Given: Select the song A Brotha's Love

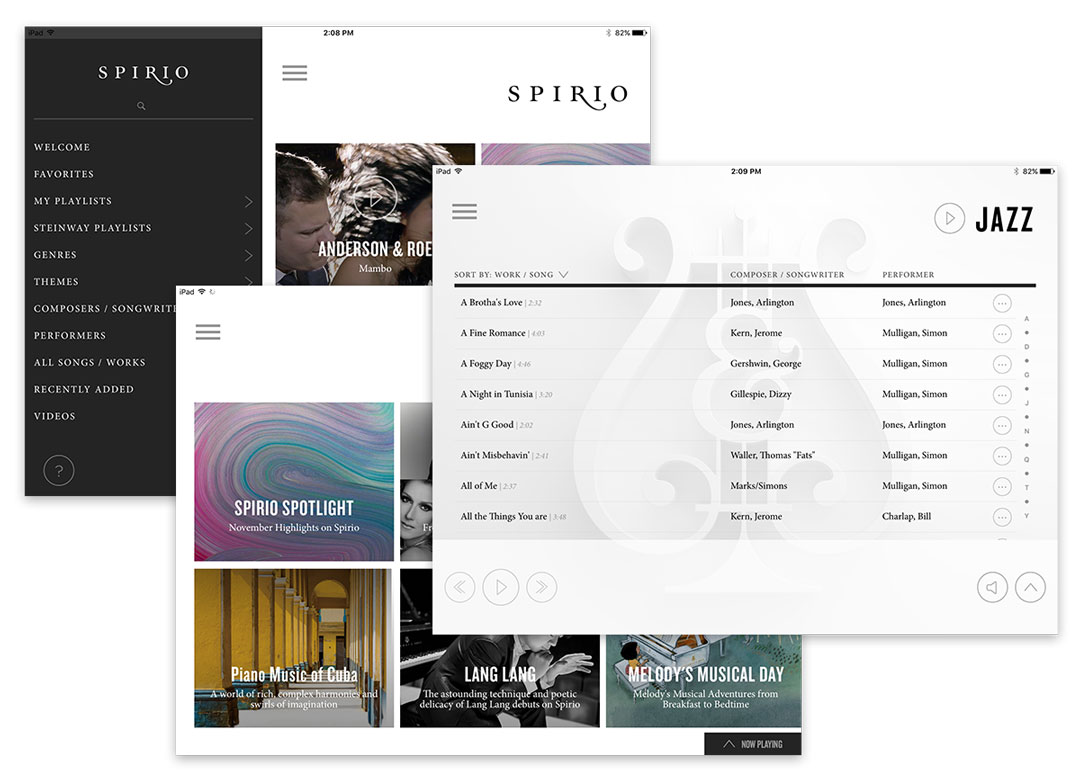Looking at the screenshot, I should click(491, 302).
